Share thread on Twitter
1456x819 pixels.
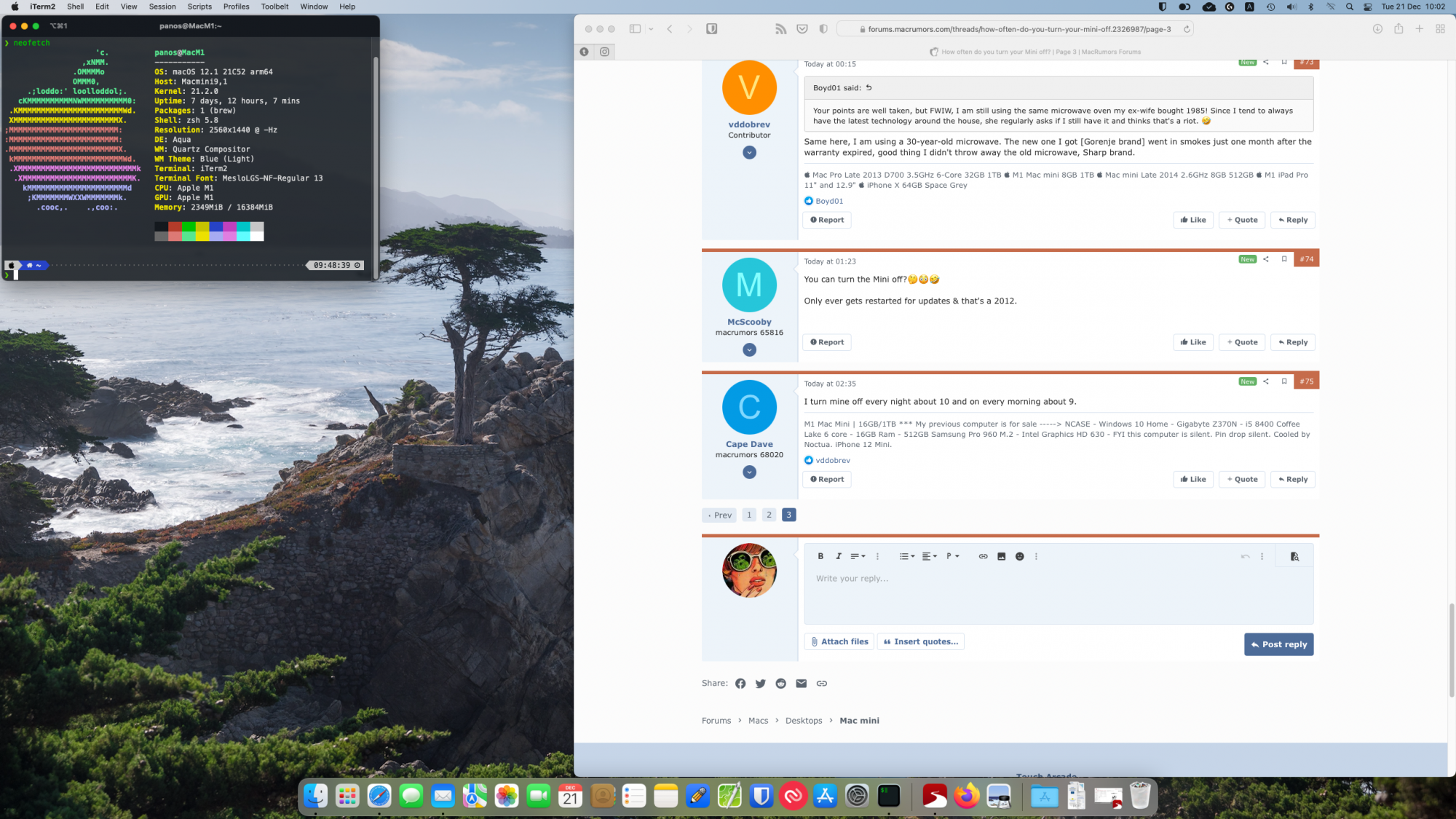point(760,684)
